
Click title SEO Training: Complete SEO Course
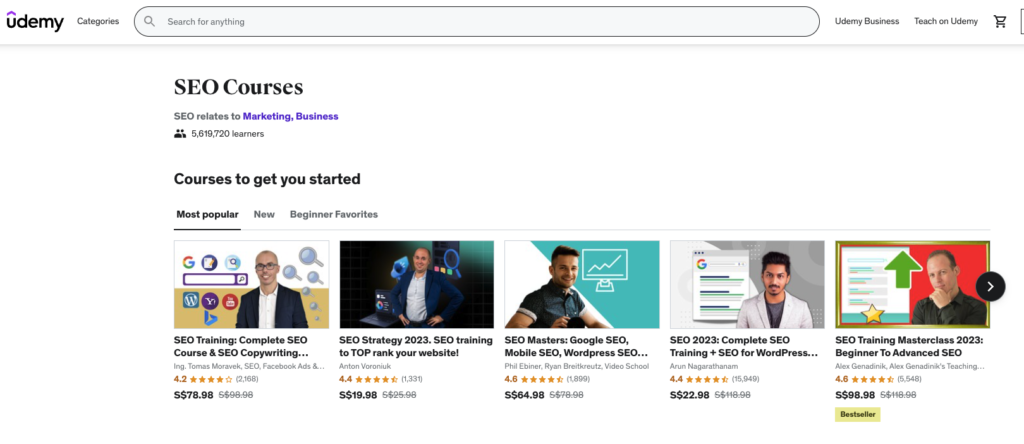[x=242, y=347]
